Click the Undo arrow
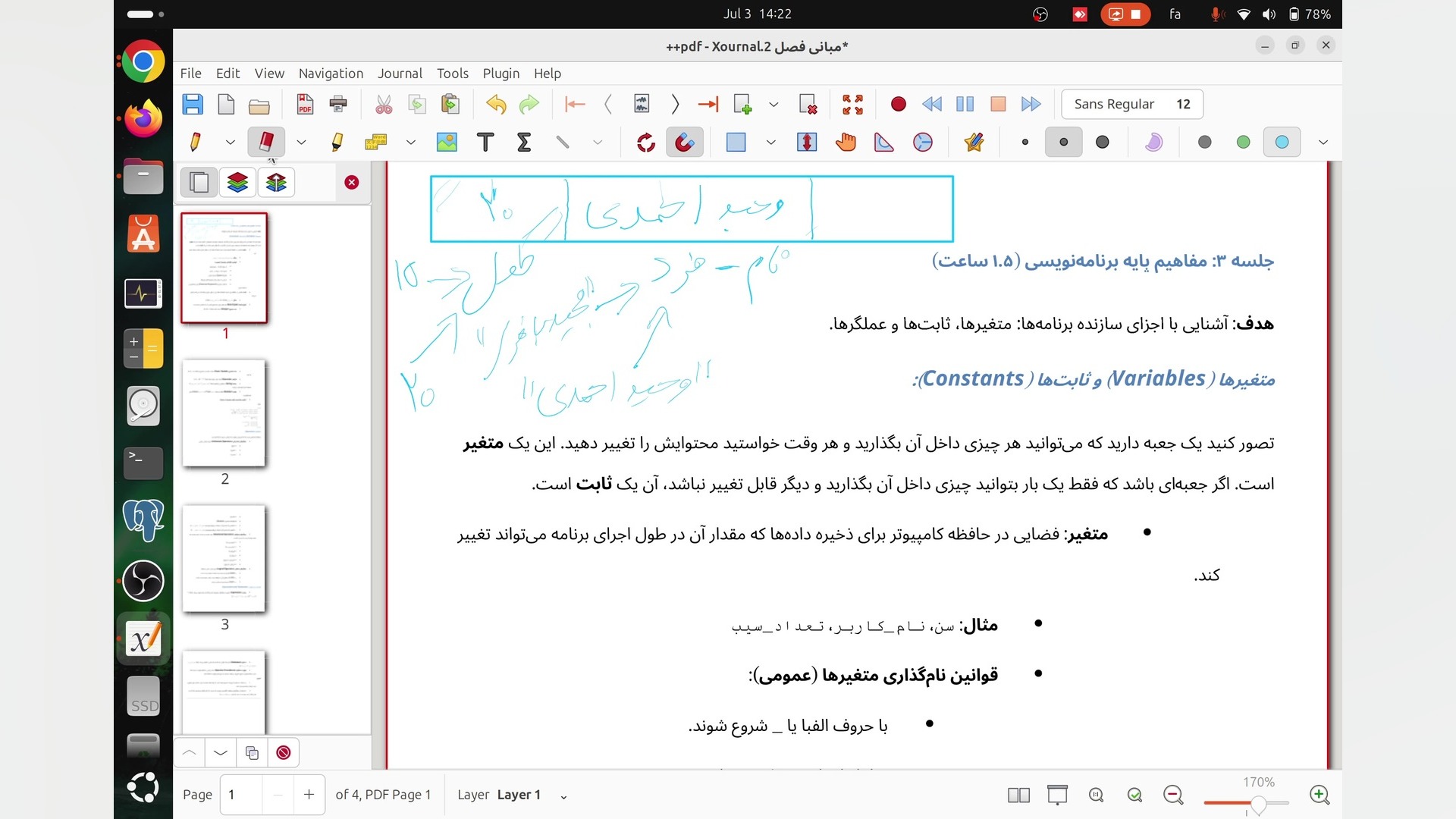The height and width of the screenshot is (819, 1456). 496,104
